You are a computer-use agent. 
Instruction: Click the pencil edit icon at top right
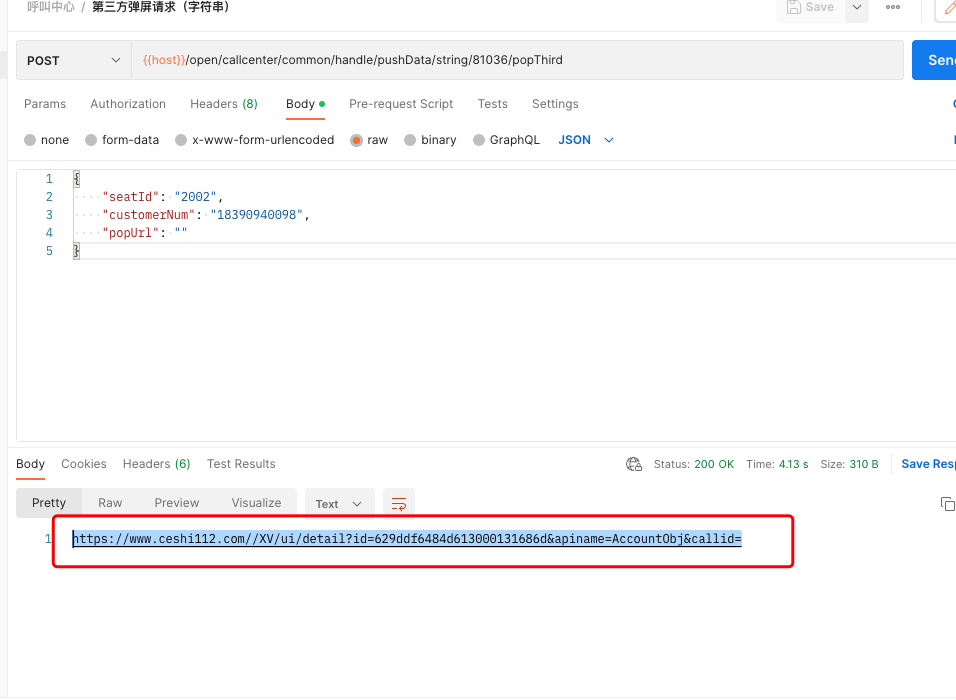(948, 8)
